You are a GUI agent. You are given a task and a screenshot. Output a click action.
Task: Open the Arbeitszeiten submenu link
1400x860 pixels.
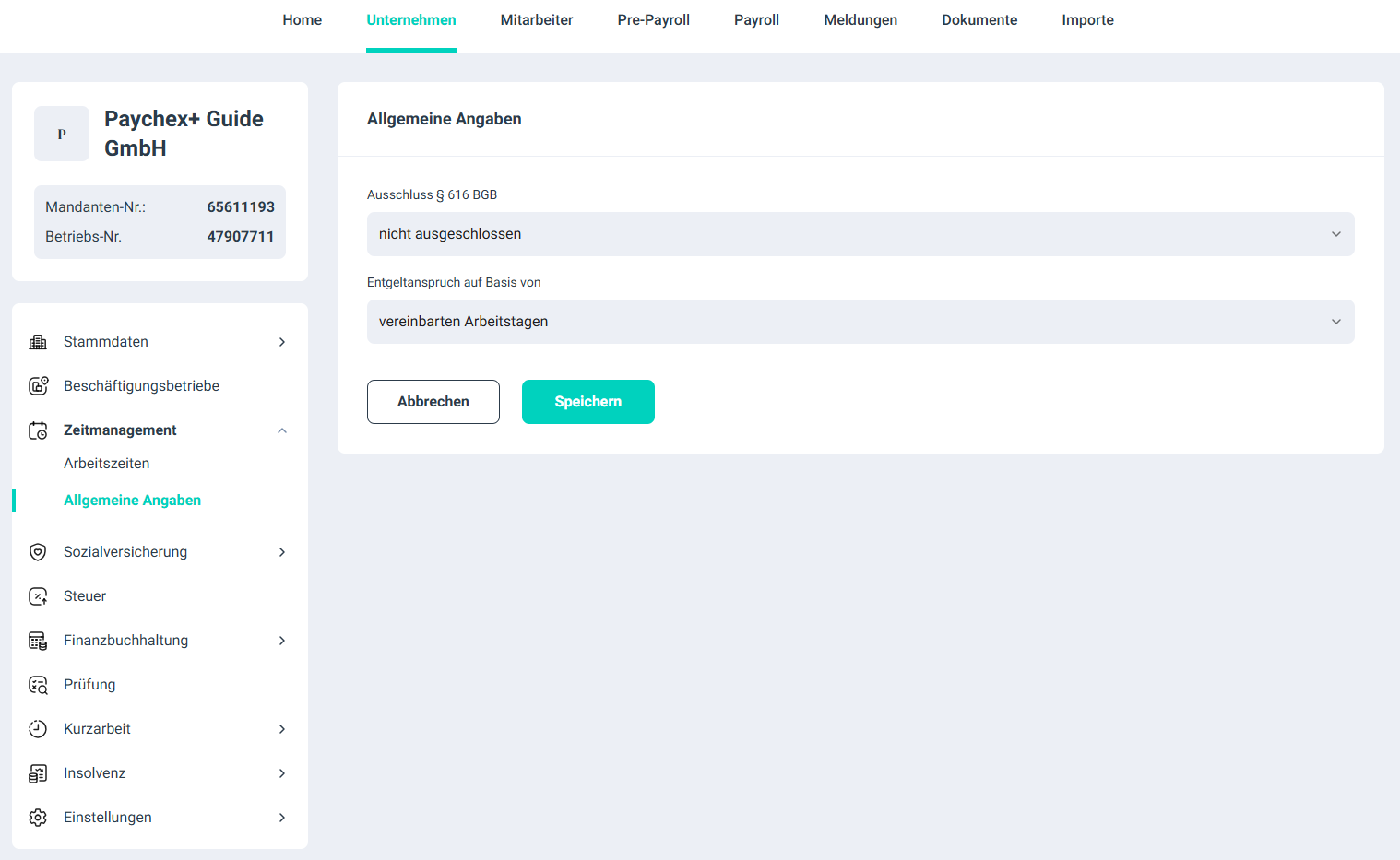click(107, 464)
